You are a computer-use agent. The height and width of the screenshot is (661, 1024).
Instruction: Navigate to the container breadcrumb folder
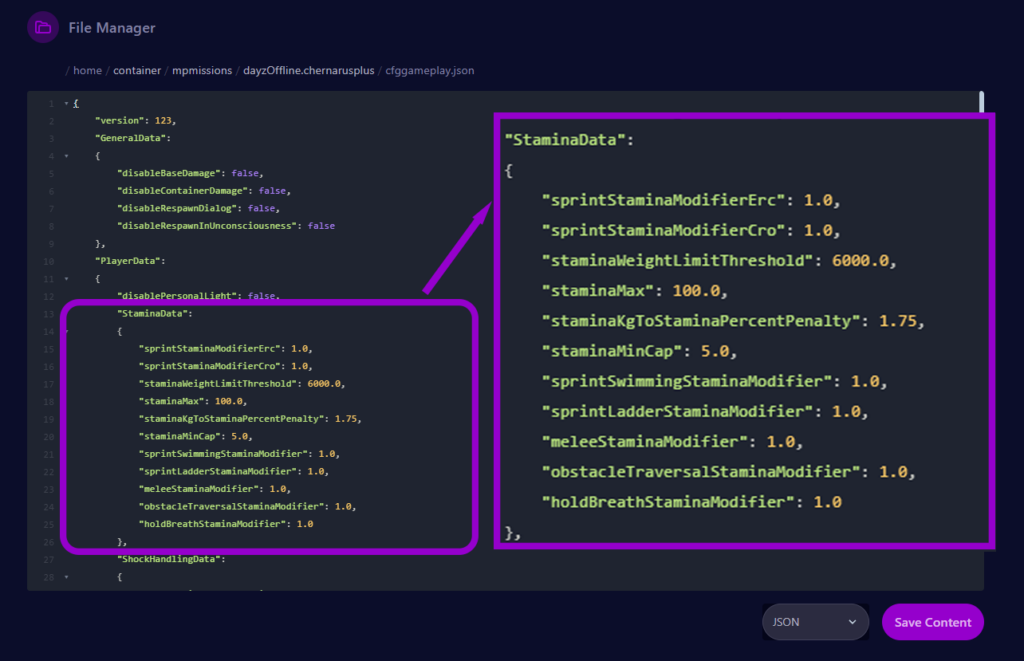pos(136,71)
